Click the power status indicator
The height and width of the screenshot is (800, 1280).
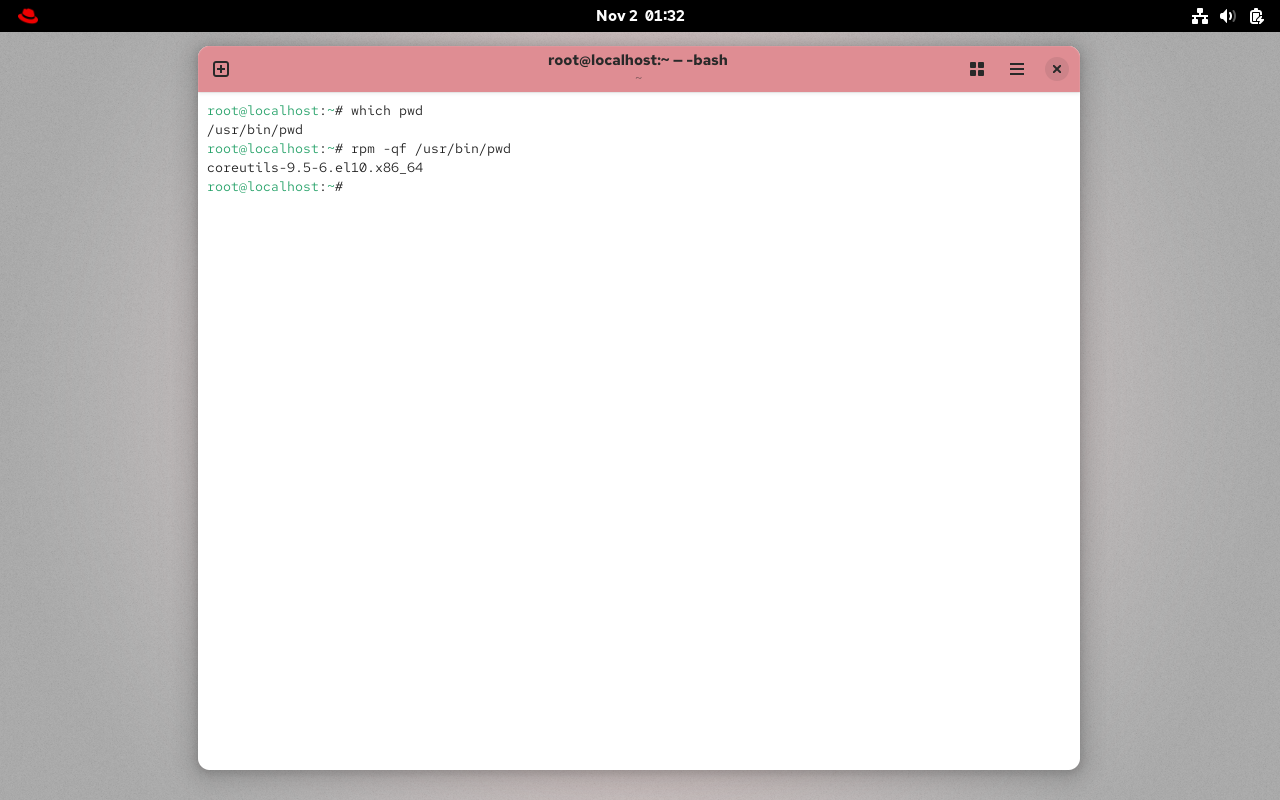1256,16
